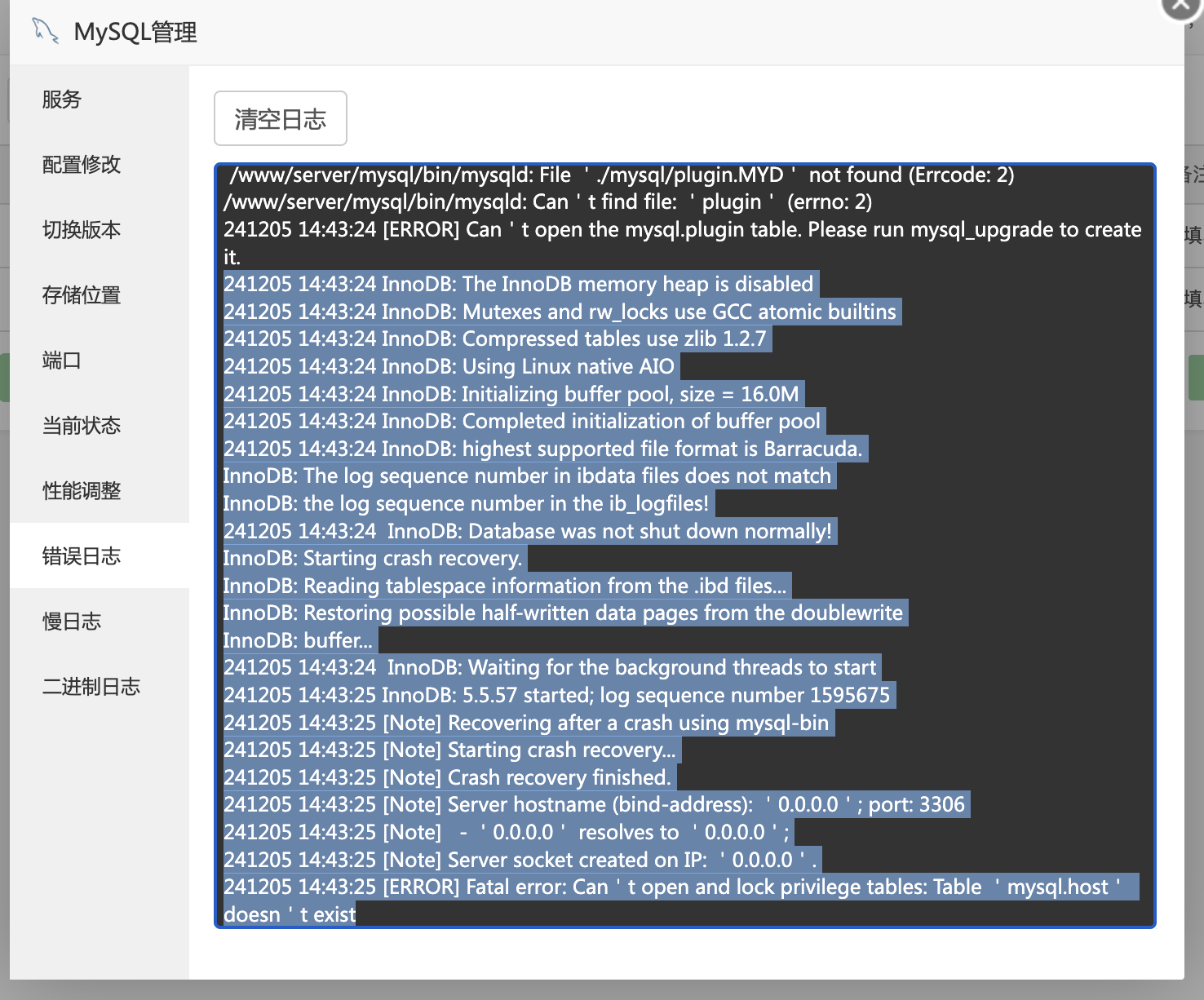Open the 当前状态 tab
1204x1000 pixels.
(100, 426)
